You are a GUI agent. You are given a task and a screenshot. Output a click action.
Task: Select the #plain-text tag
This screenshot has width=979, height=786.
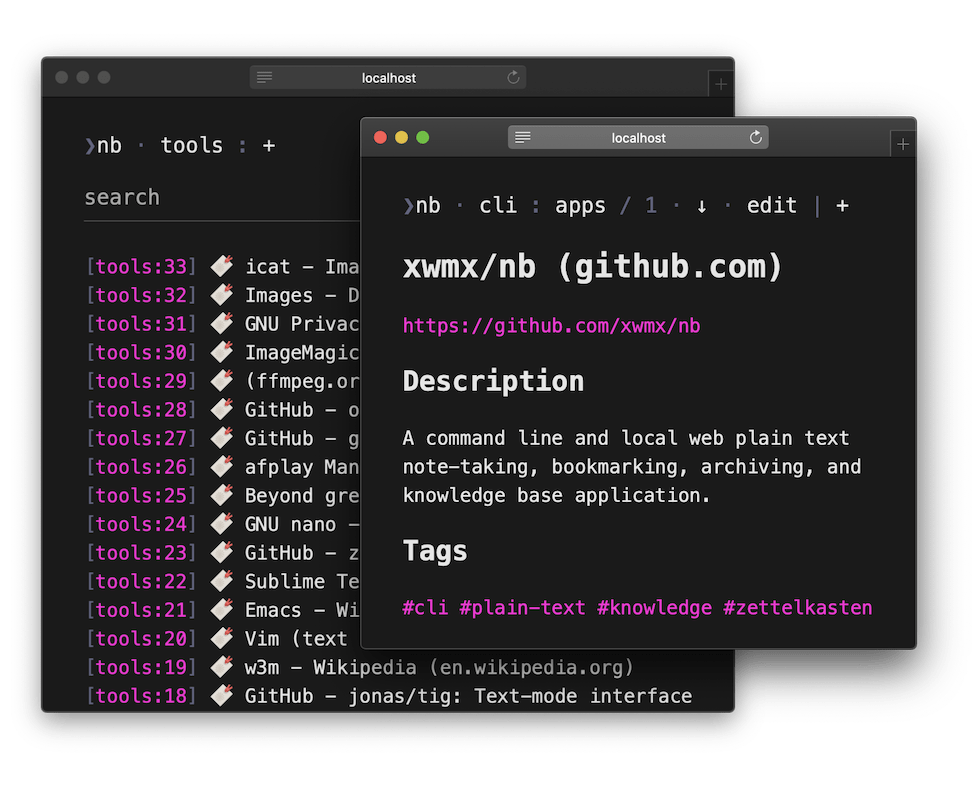(x=522, y=608)
